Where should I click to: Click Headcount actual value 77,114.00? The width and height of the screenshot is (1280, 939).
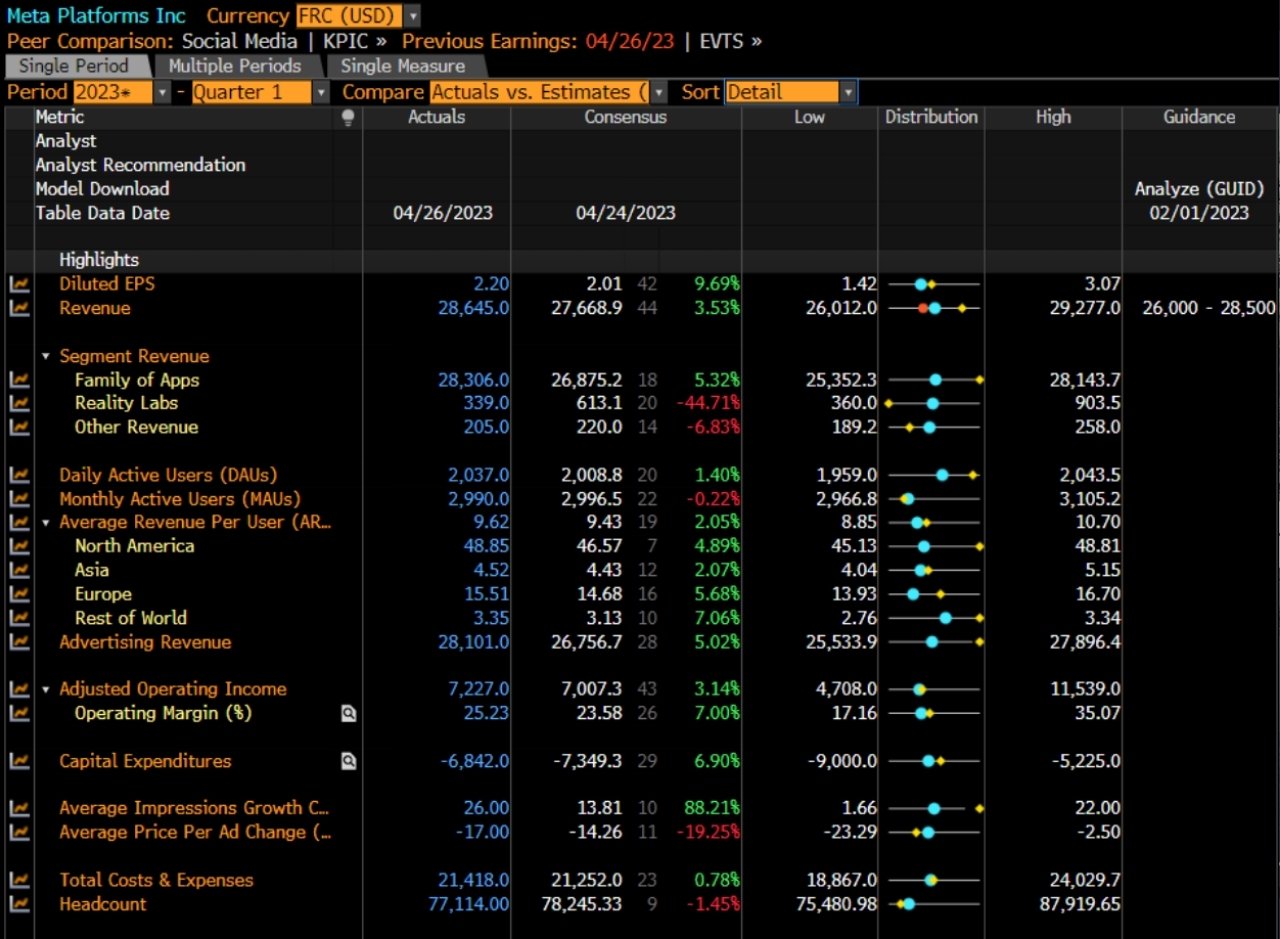pyautogui.click(x=469, y=904)
